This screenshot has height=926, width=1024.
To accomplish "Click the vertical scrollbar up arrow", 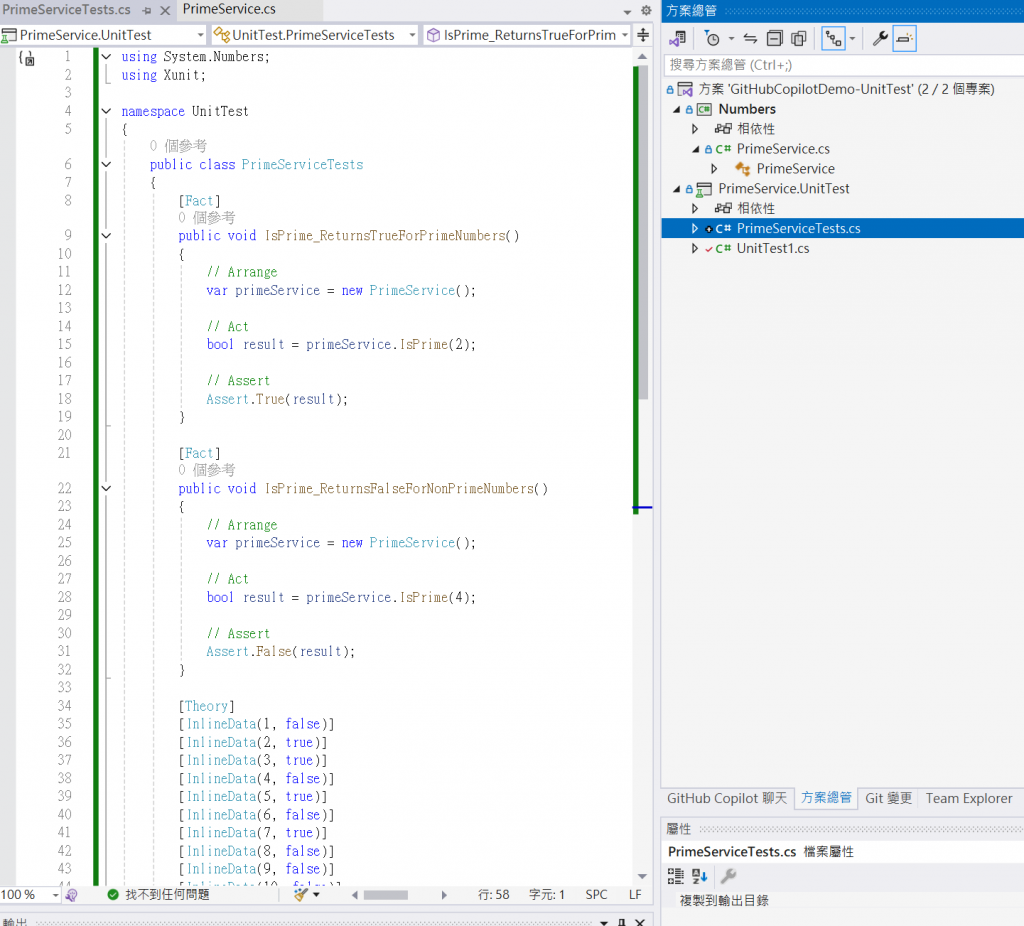I will [x=643, y=57].
